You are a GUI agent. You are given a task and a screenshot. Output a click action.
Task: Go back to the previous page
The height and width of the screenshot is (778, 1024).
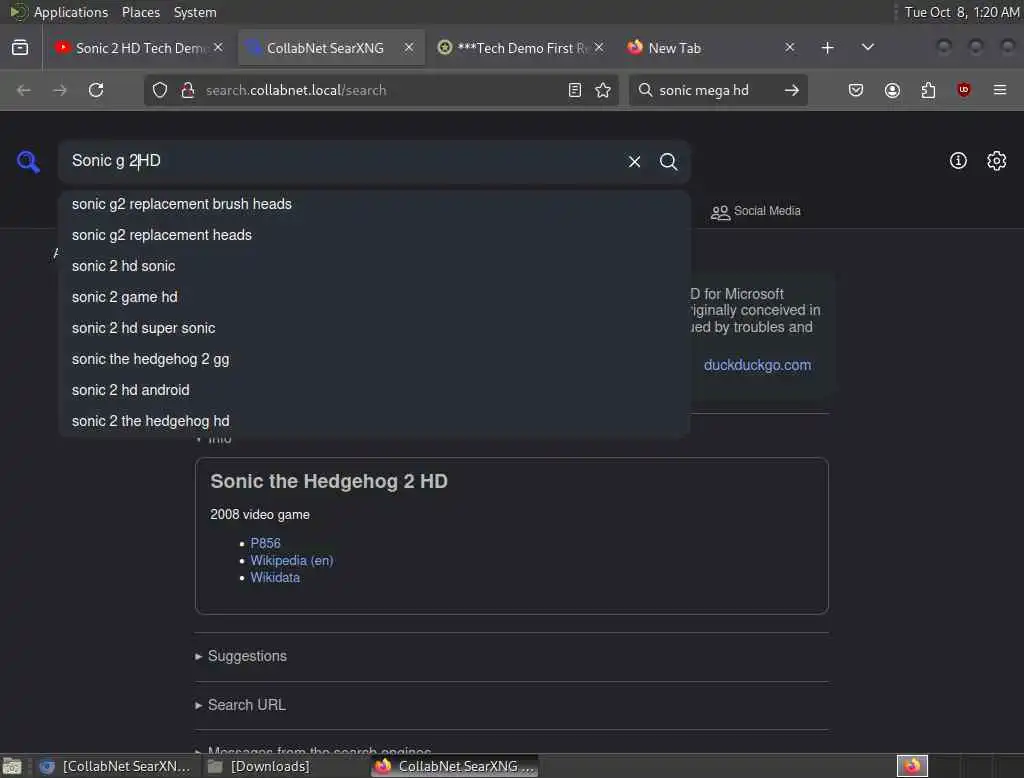pyautogui.click(x=24, y=90)
